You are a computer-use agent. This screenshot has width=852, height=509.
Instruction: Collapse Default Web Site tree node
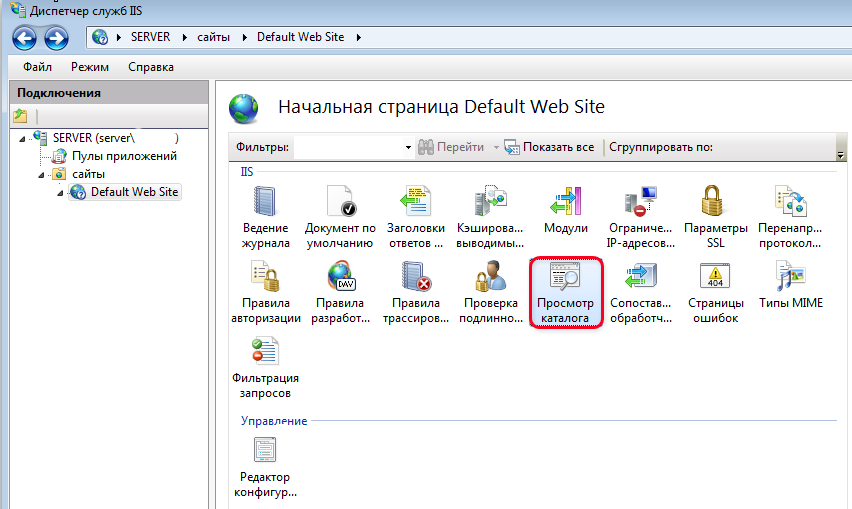[x=60, y=193]
